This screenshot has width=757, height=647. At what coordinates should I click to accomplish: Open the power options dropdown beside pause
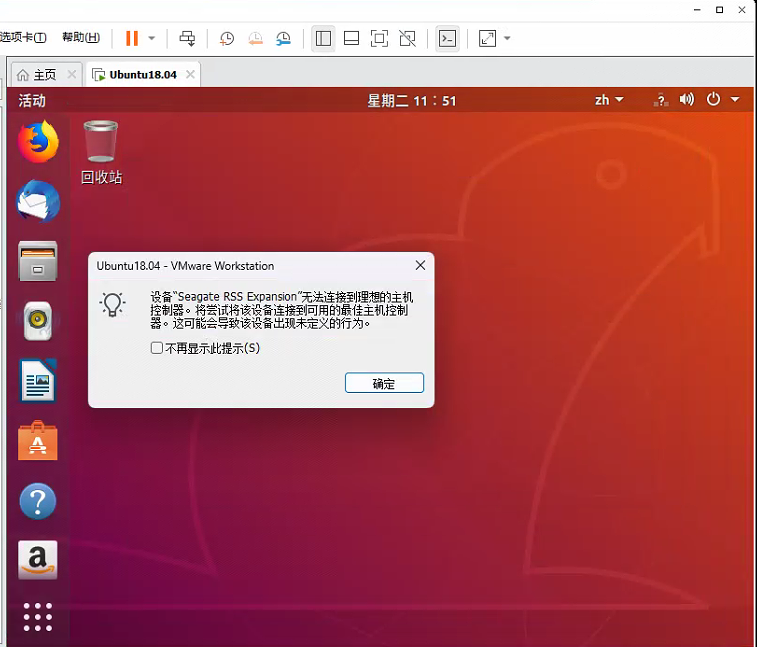click(x=152, y=38)
